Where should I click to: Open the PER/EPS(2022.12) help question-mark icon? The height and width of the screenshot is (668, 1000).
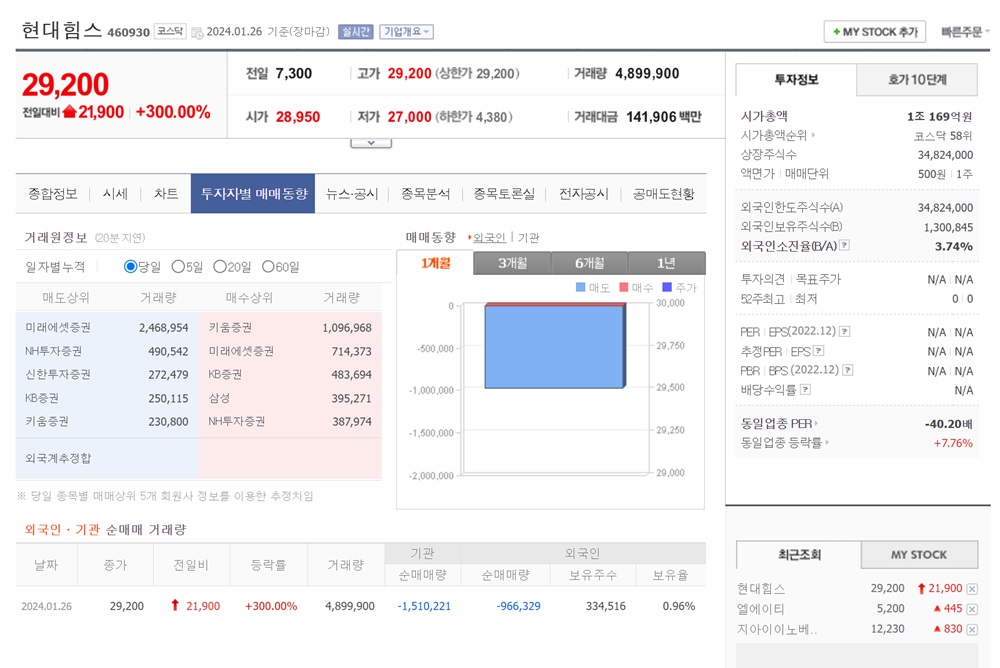(x=845, y=331)
